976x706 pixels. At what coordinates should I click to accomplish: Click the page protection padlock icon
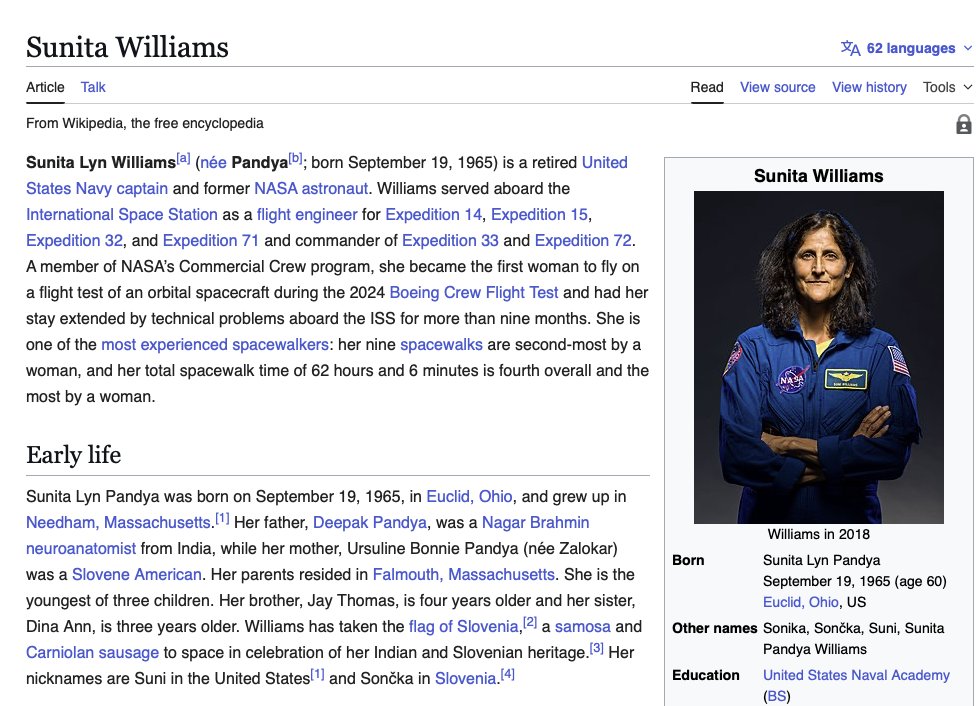pyautogui.click(x=963, y=125)
